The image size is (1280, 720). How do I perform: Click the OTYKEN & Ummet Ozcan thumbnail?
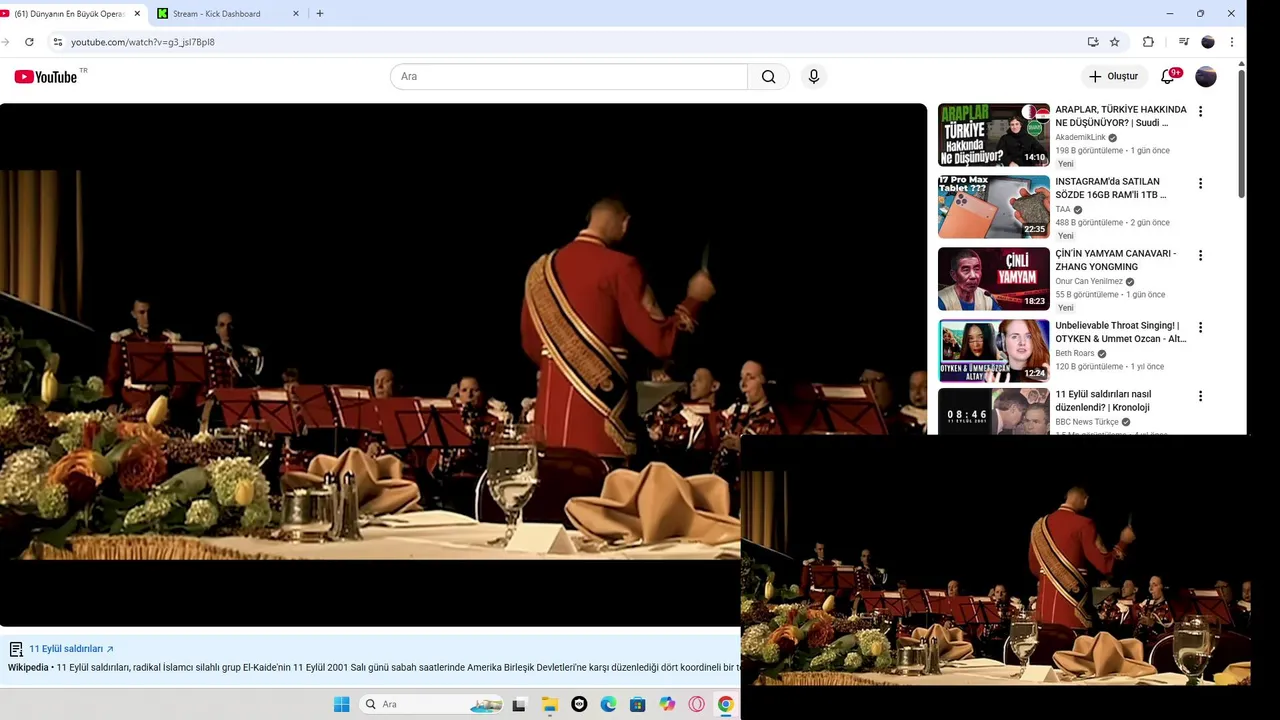[x=994, y=351]
